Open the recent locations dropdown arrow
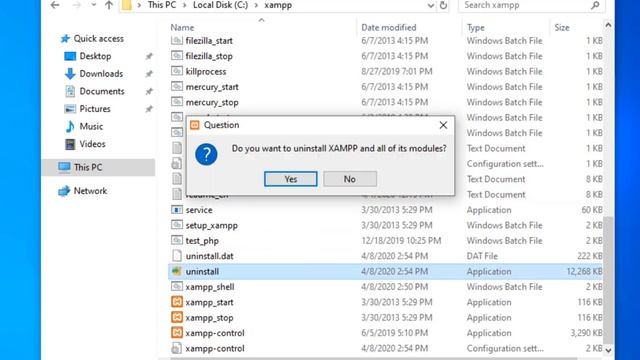The image size is (640, 360). [x=93, y=5]
